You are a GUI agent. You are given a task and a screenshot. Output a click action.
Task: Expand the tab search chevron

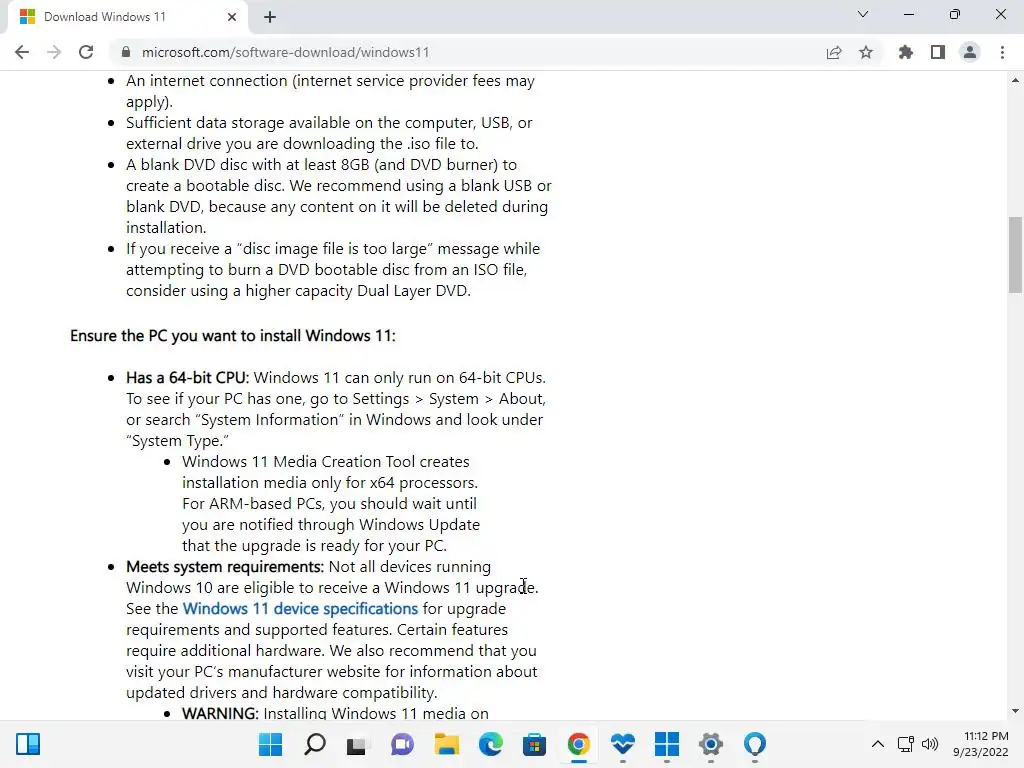tap(863, 14)
